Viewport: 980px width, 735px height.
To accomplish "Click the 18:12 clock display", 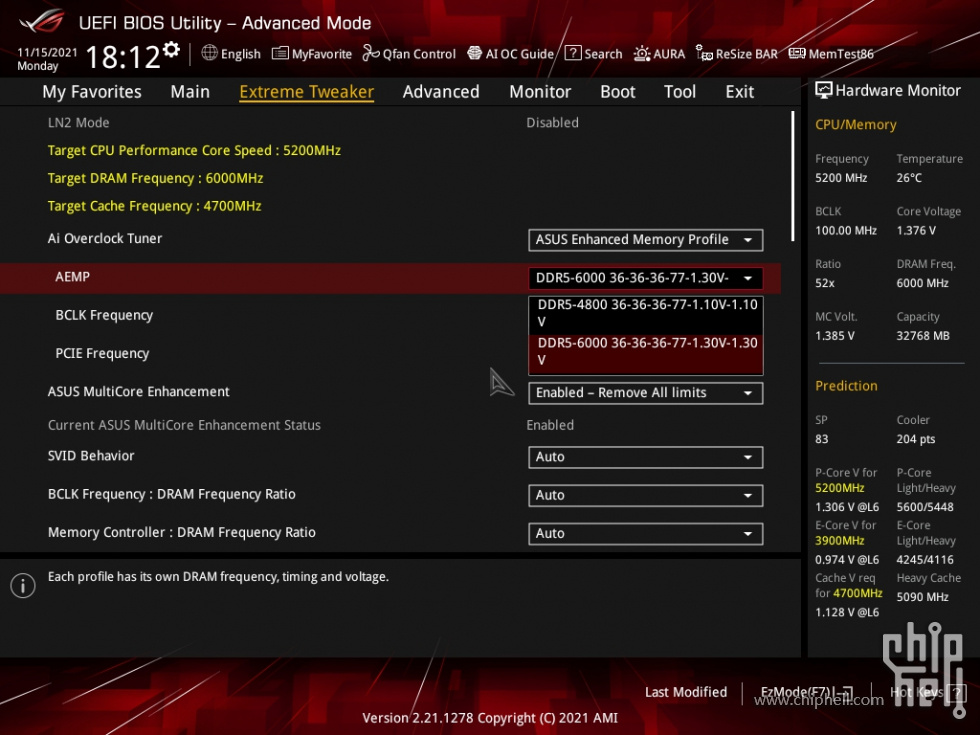I will (x=122, y=58).
